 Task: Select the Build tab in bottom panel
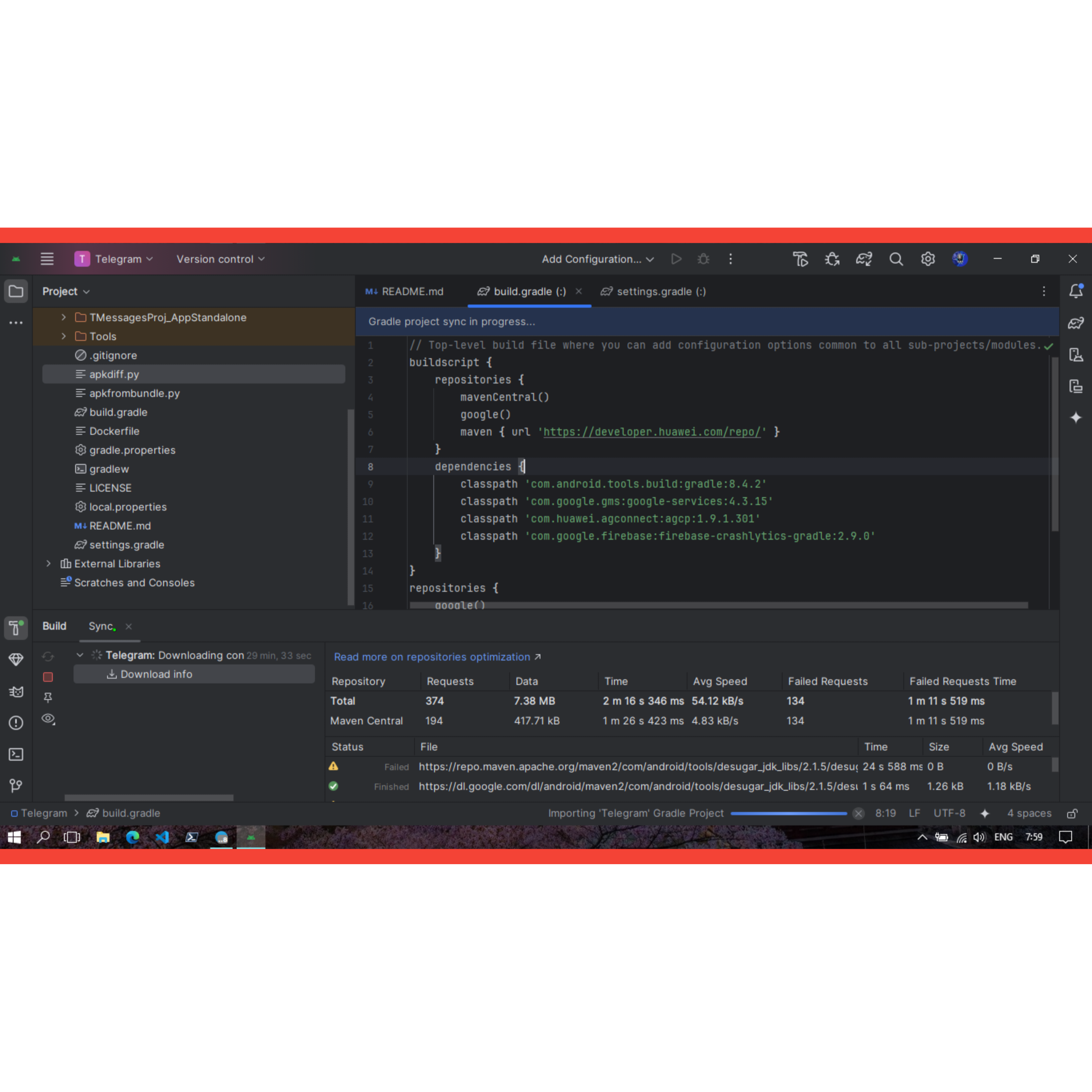point(54,626)
